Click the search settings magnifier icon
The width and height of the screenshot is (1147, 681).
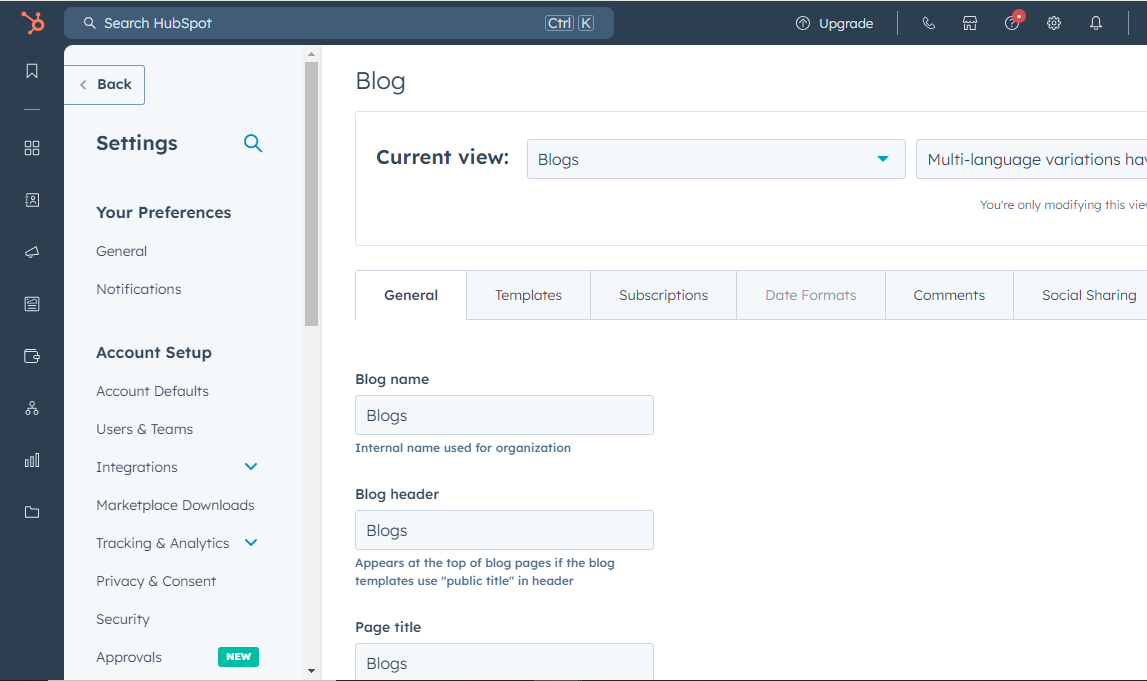(253, 143)
